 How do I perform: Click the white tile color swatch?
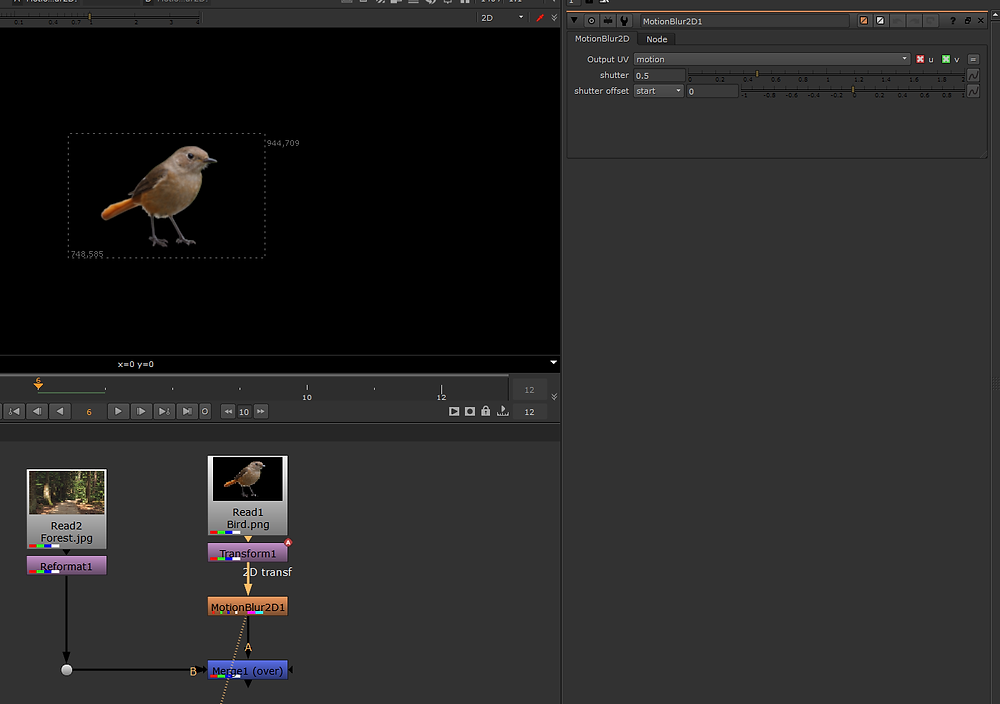pos(880,20)
